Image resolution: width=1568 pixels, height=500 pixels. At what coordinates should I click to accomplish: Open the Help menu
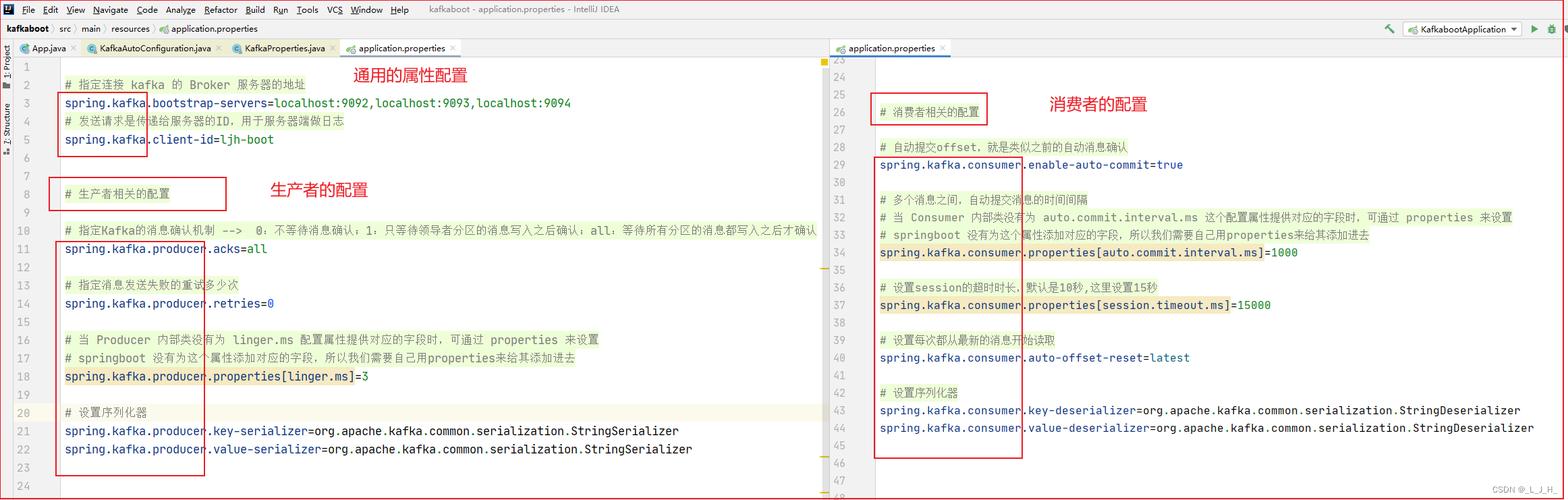399,10
